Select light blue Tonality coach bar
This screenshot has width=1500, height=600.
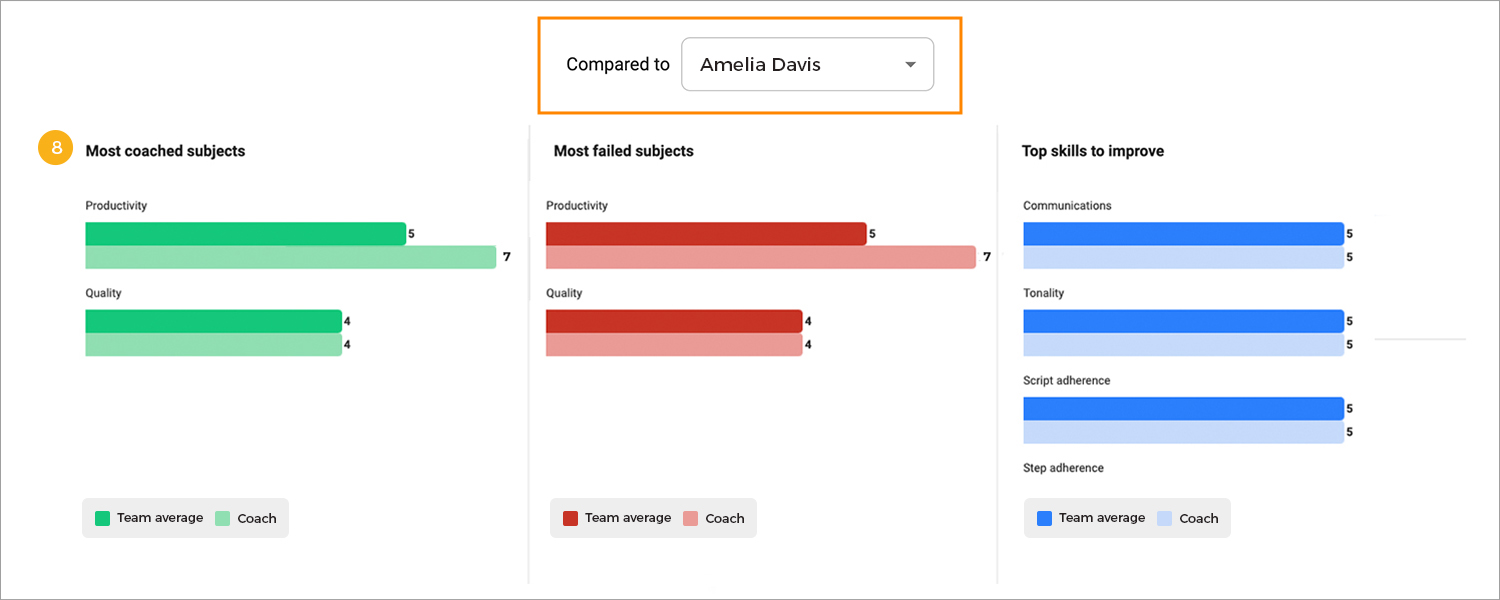(1183, 345)
